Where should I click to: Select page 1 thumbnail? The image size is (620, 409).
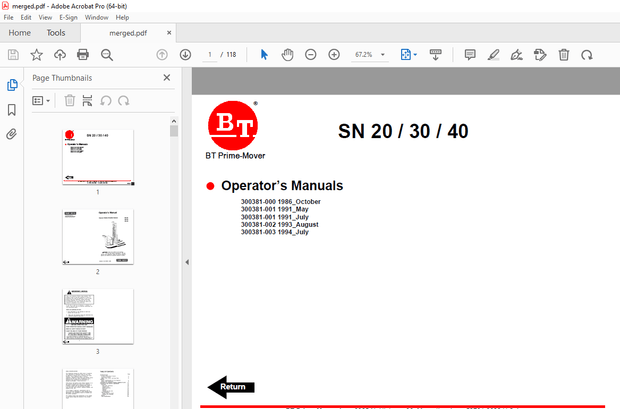click(98, 157)
